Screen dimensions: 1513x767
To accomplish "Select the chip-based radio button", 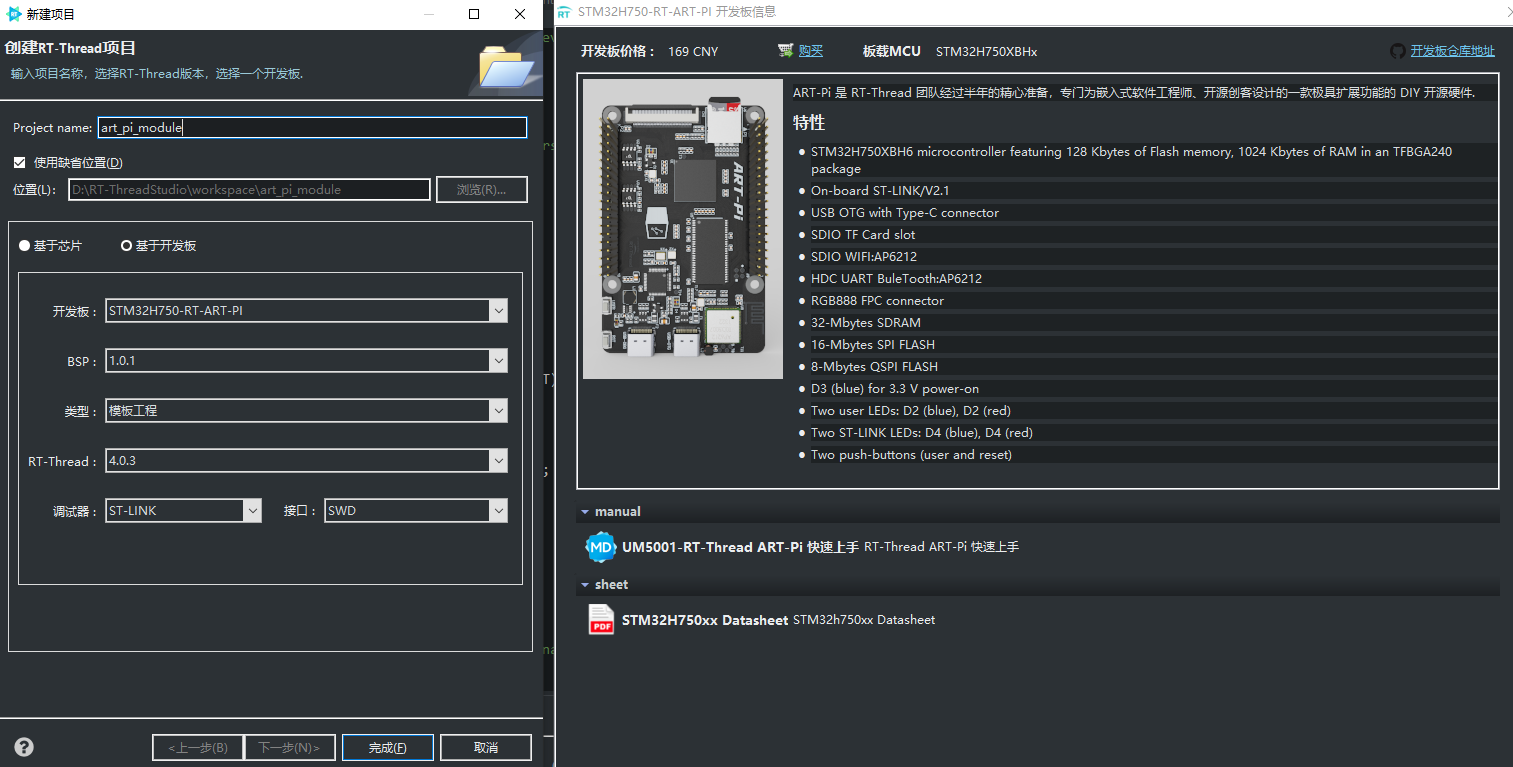I will (25, 245).
